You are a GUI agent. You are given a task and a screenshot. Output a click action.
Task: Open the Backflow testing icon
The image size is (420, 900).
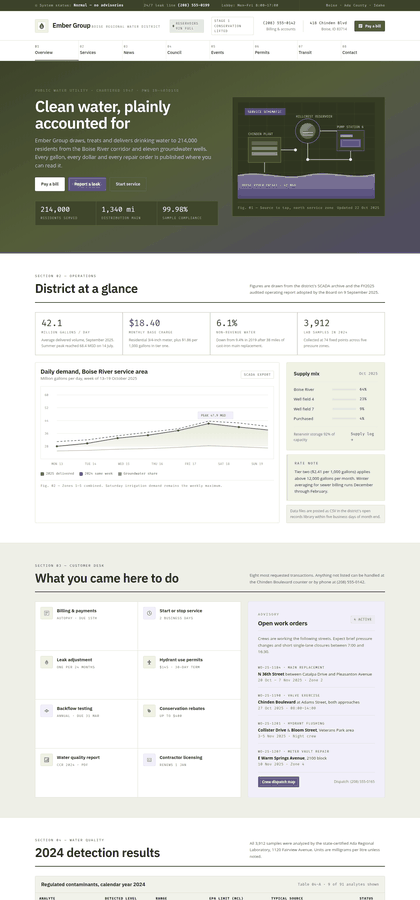coord(46,711)
